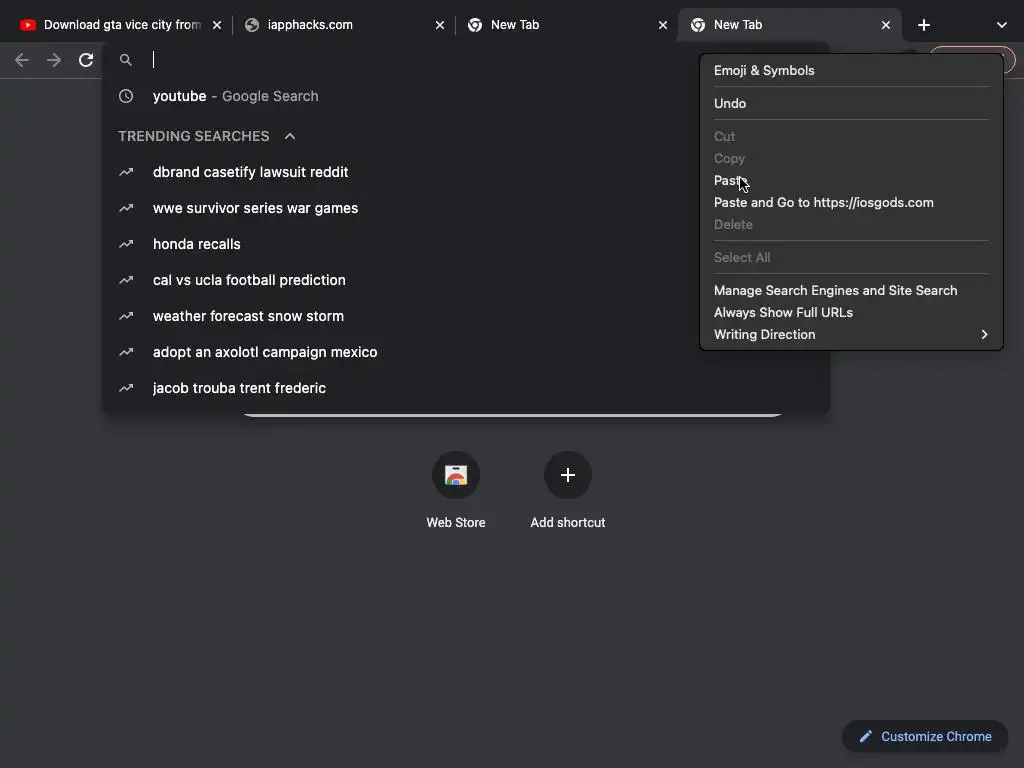Click the forward navigation arrow
1024x768 pixels.
pos(54,60)
